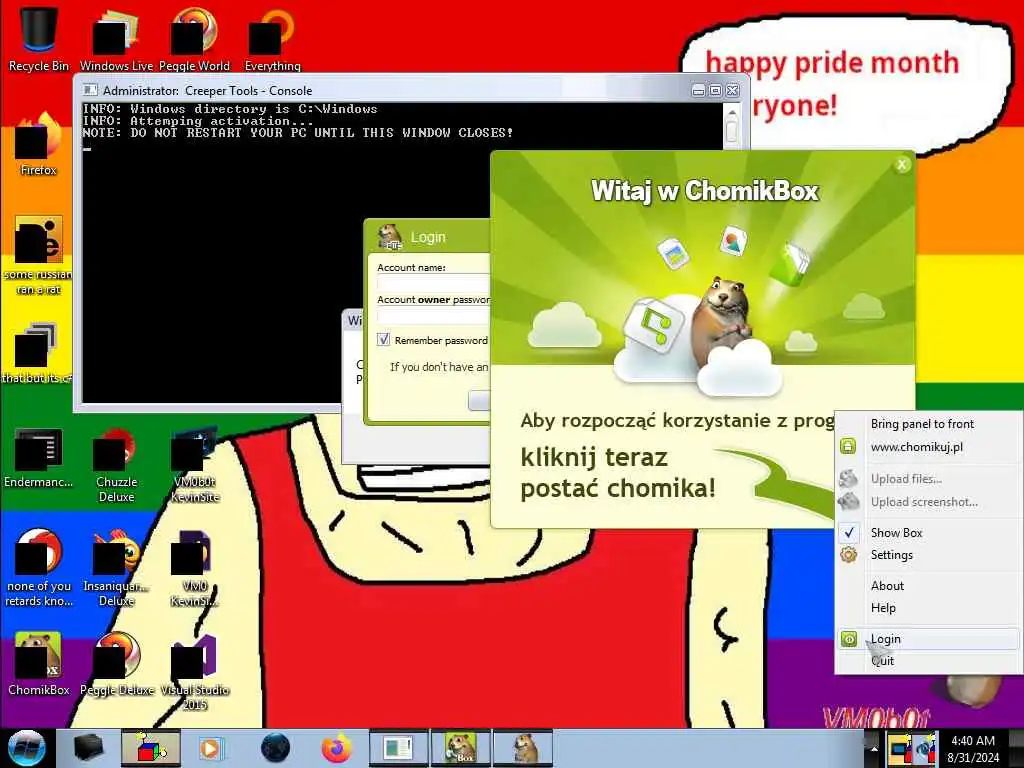1024x768 pixels.
Task: Open www.chomikuj.pl from the menu
Action: (927, 447)
